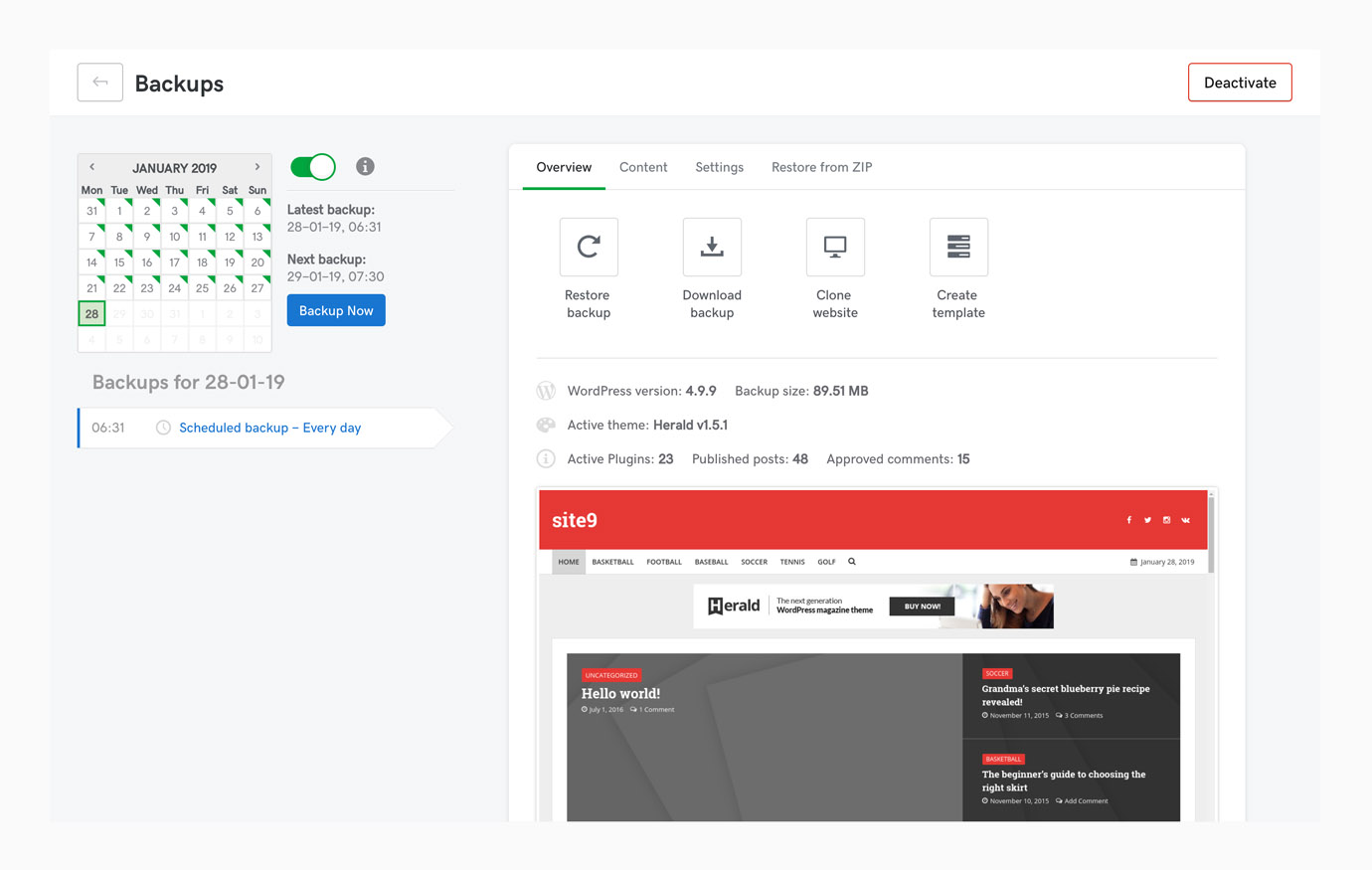Select the Create template icon
Viewport: 1372px width, 870px height.
click(x=958, y=247)
